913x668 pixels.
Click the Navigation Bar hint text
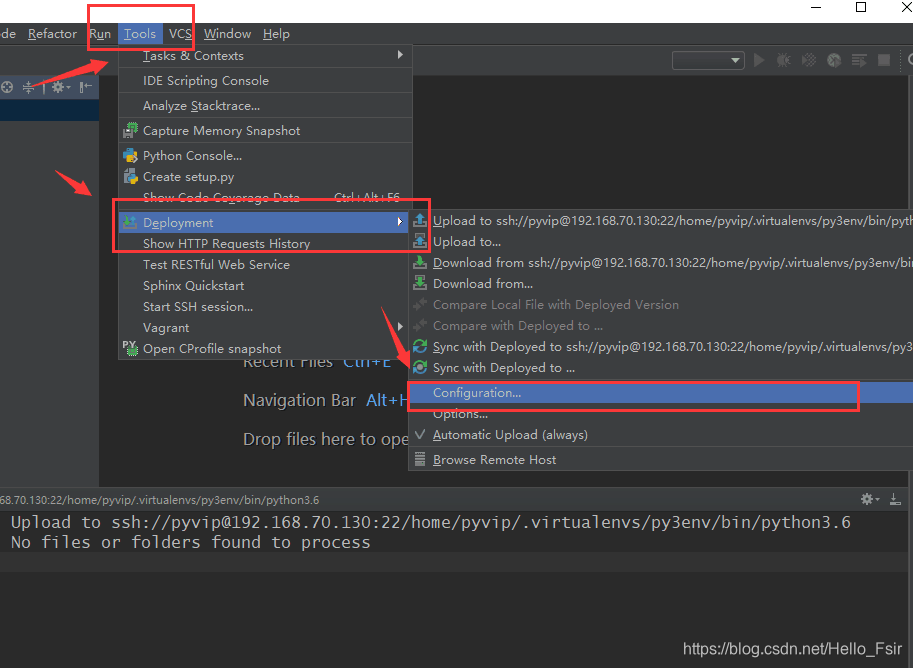click(x=299, y=400)
